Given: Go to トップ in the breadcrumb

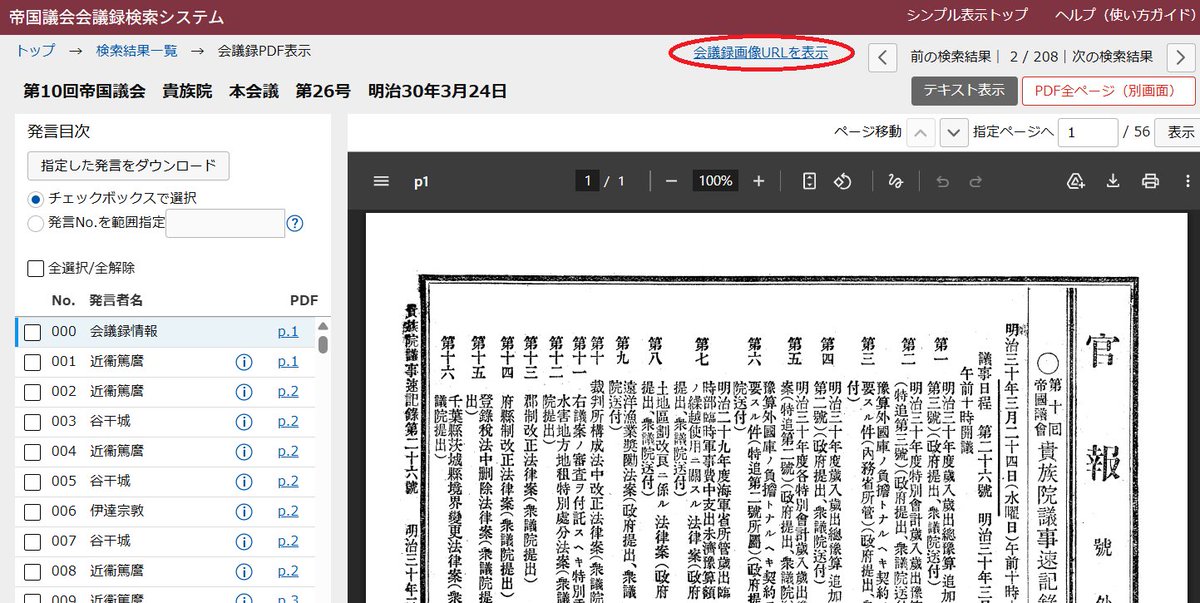Looking at the screenshot, I should coord(36,50).
